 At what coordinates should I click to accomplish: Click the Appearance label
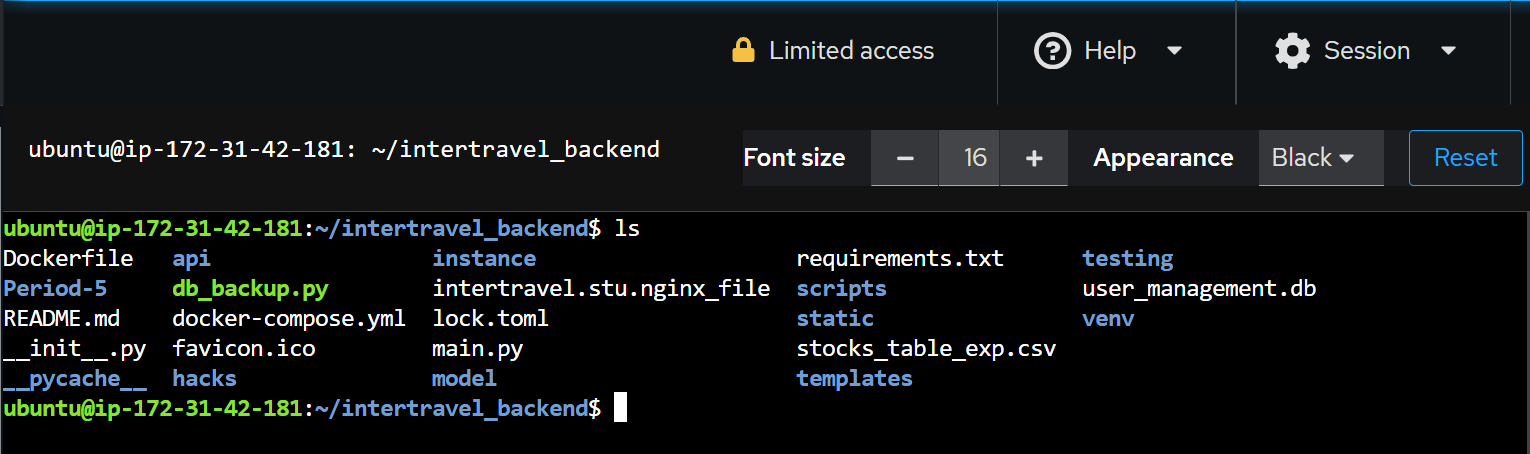(1163, 158)
